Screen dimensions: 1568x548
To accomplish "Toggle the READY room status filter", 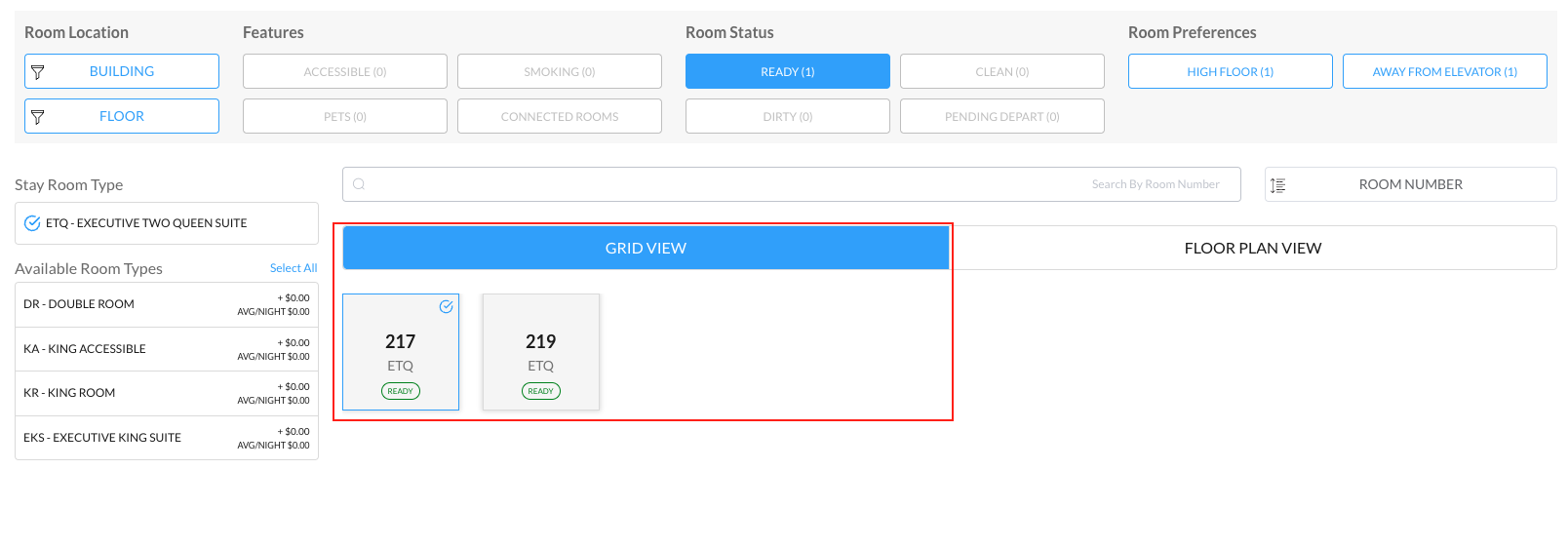I will point(787,71).
